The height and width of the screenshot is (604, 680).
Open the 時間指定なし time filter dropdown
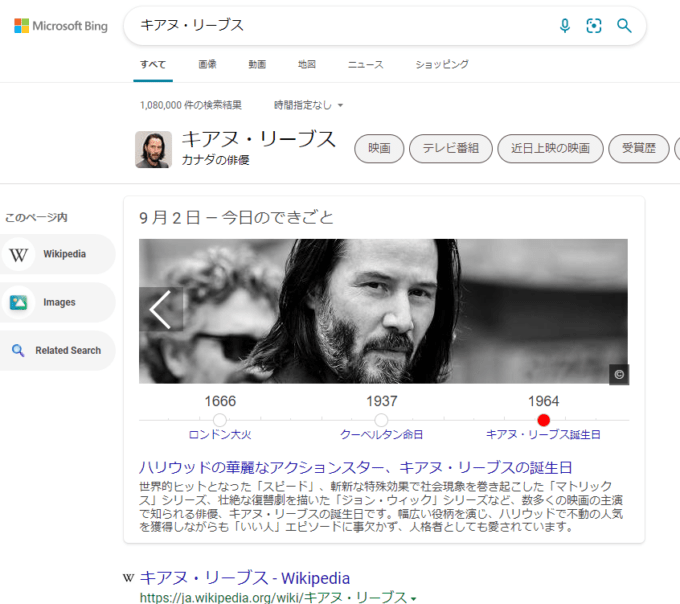(308, 105)
